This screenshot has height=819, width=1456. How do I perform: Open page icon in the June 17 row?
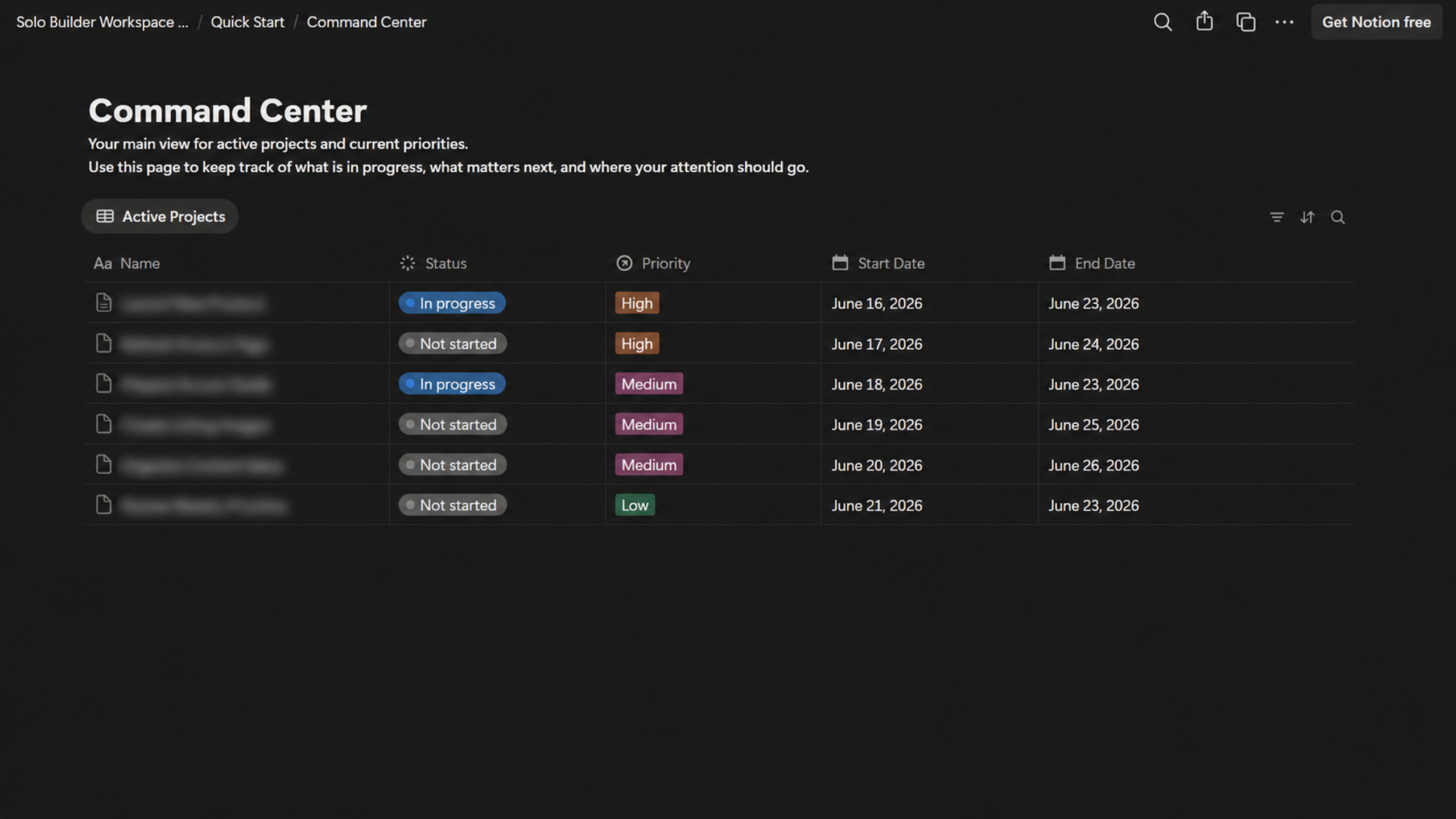(x=104, y=343)
